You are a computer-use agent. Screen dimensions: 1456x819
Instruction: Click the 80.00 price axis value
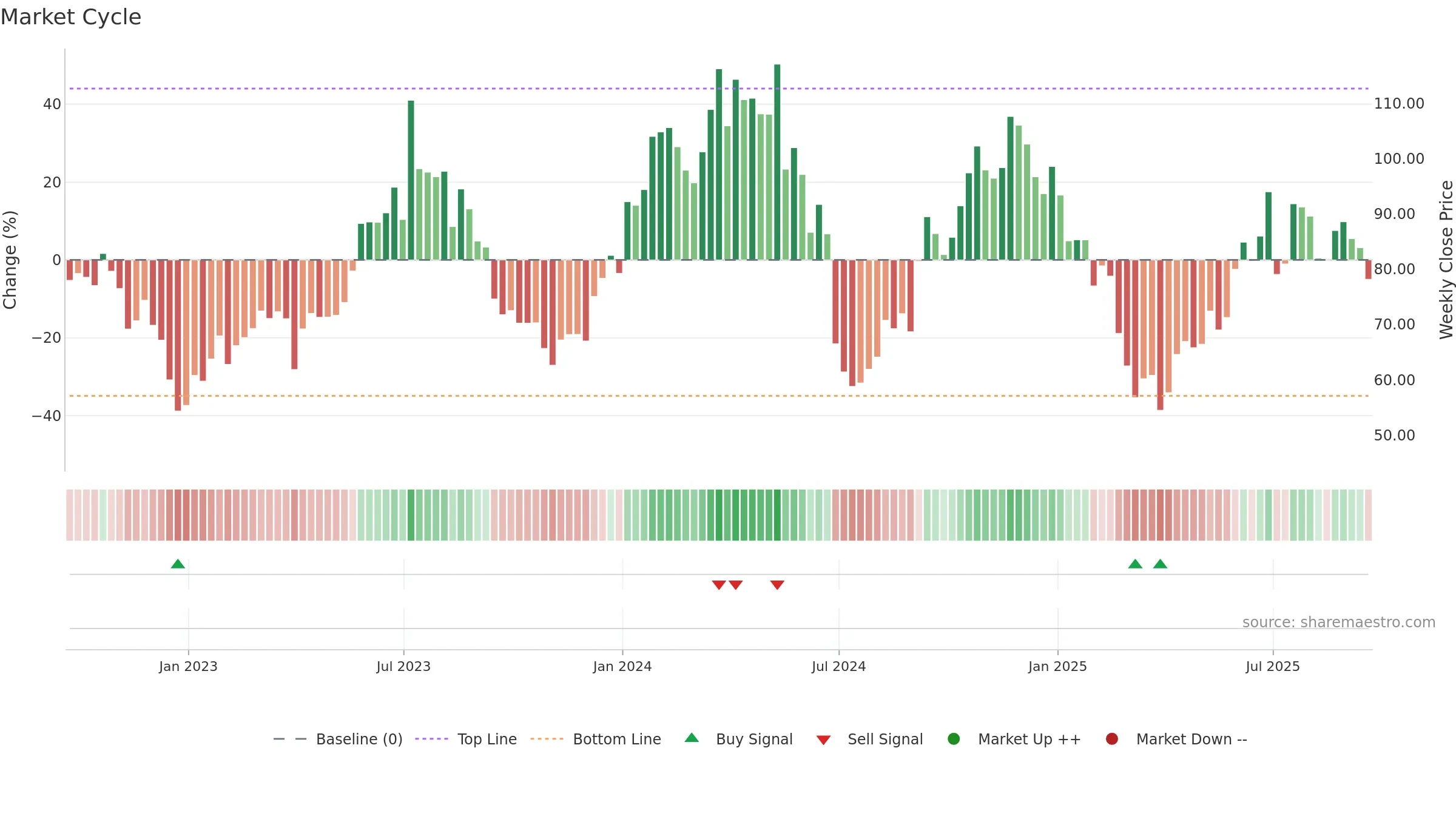[x=1394, y=269]
